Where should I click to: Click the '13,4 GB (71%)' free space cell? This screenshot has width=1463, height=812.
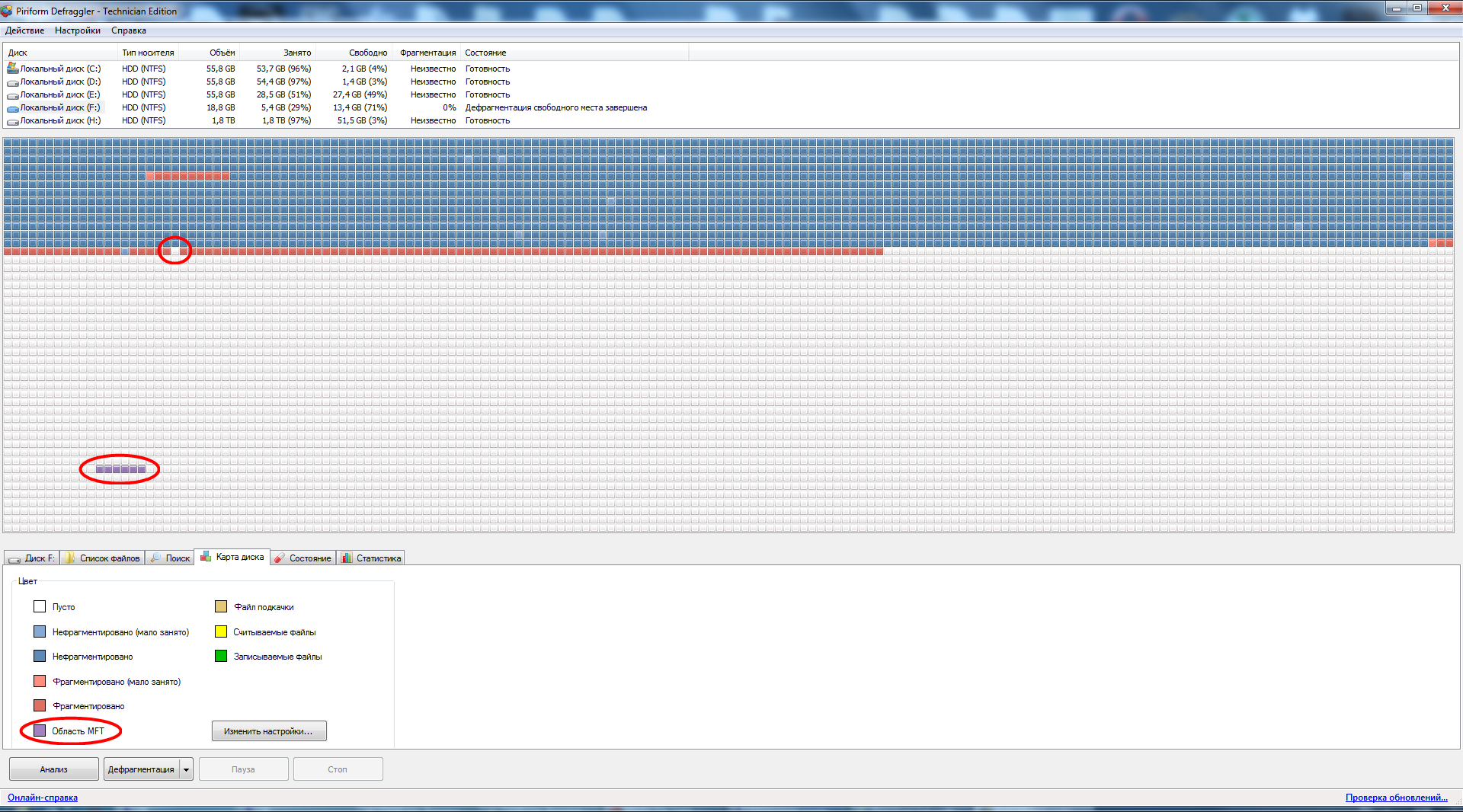(x=360, y=107)
